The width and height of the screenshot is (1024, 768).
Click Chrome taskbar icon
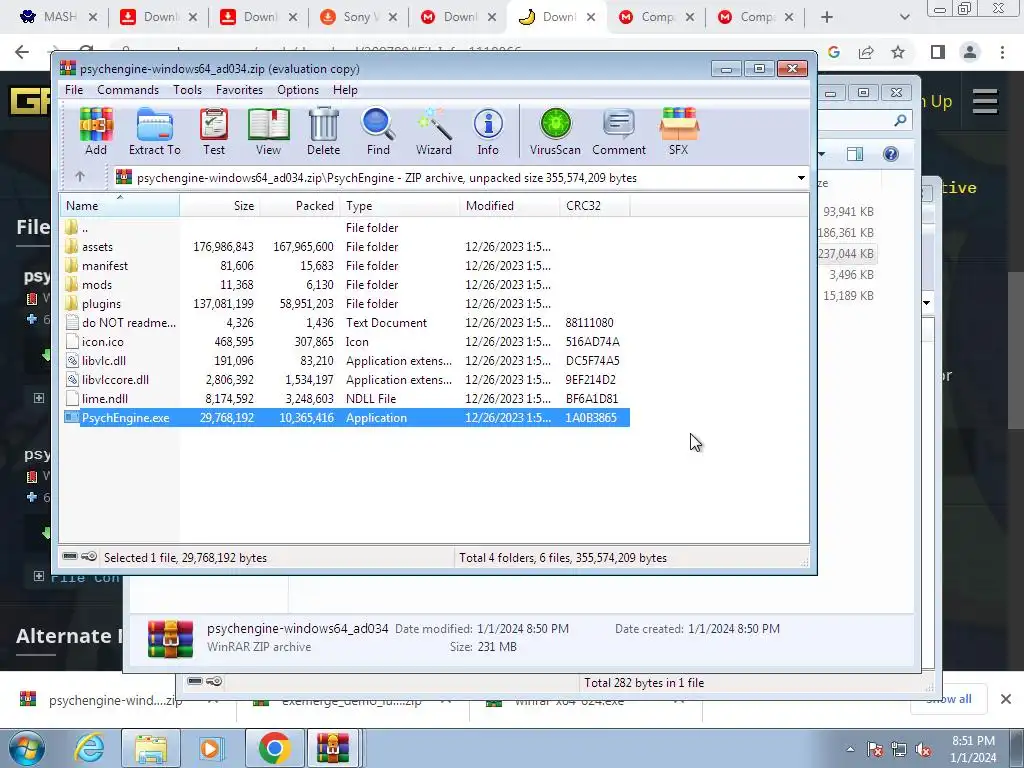pos(274,748)
